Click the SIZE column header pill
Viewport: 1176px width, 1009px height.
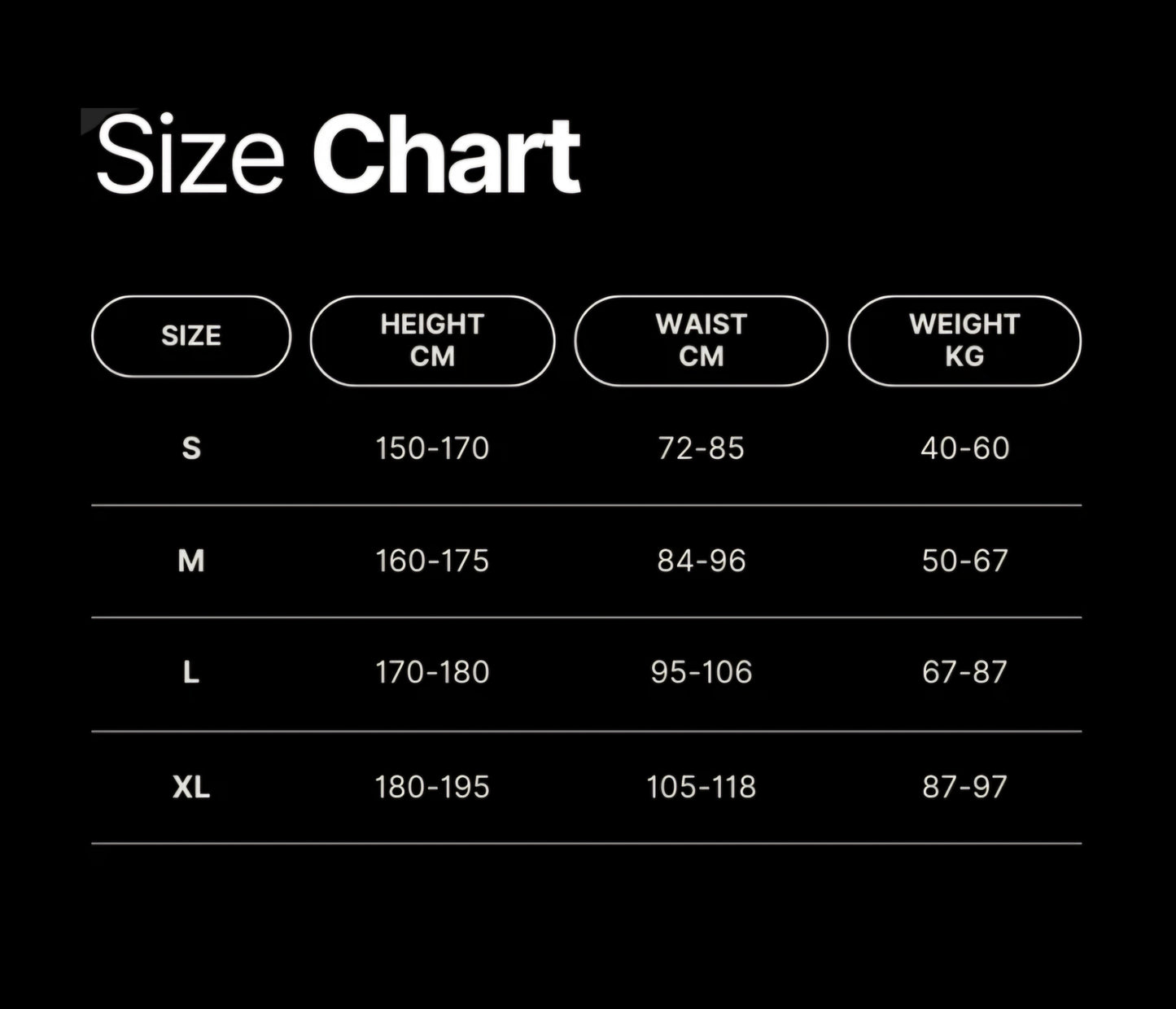[191, 336]
